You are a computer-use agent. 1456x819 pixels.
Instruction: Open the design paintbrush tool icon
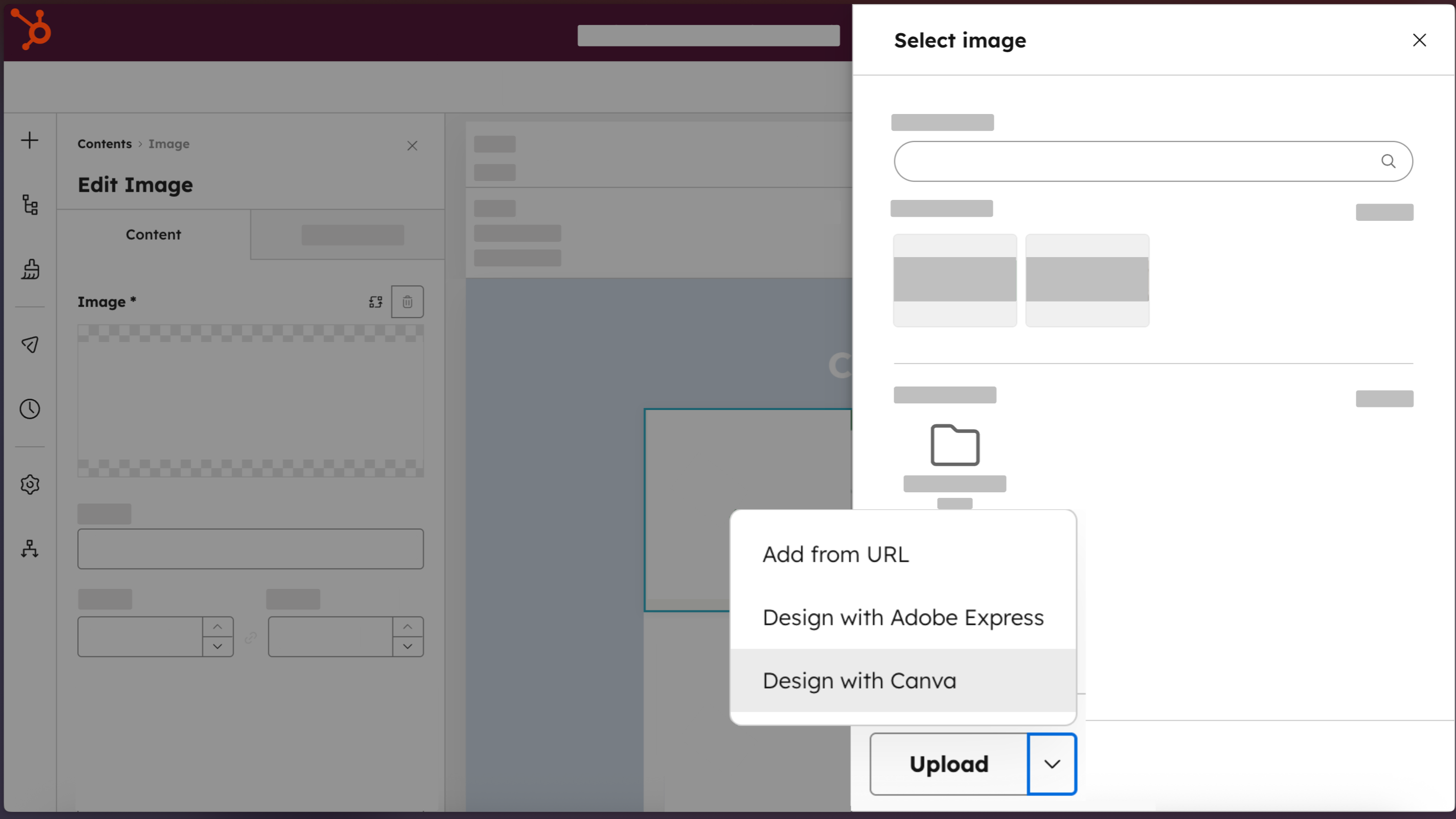pos(29,269)
